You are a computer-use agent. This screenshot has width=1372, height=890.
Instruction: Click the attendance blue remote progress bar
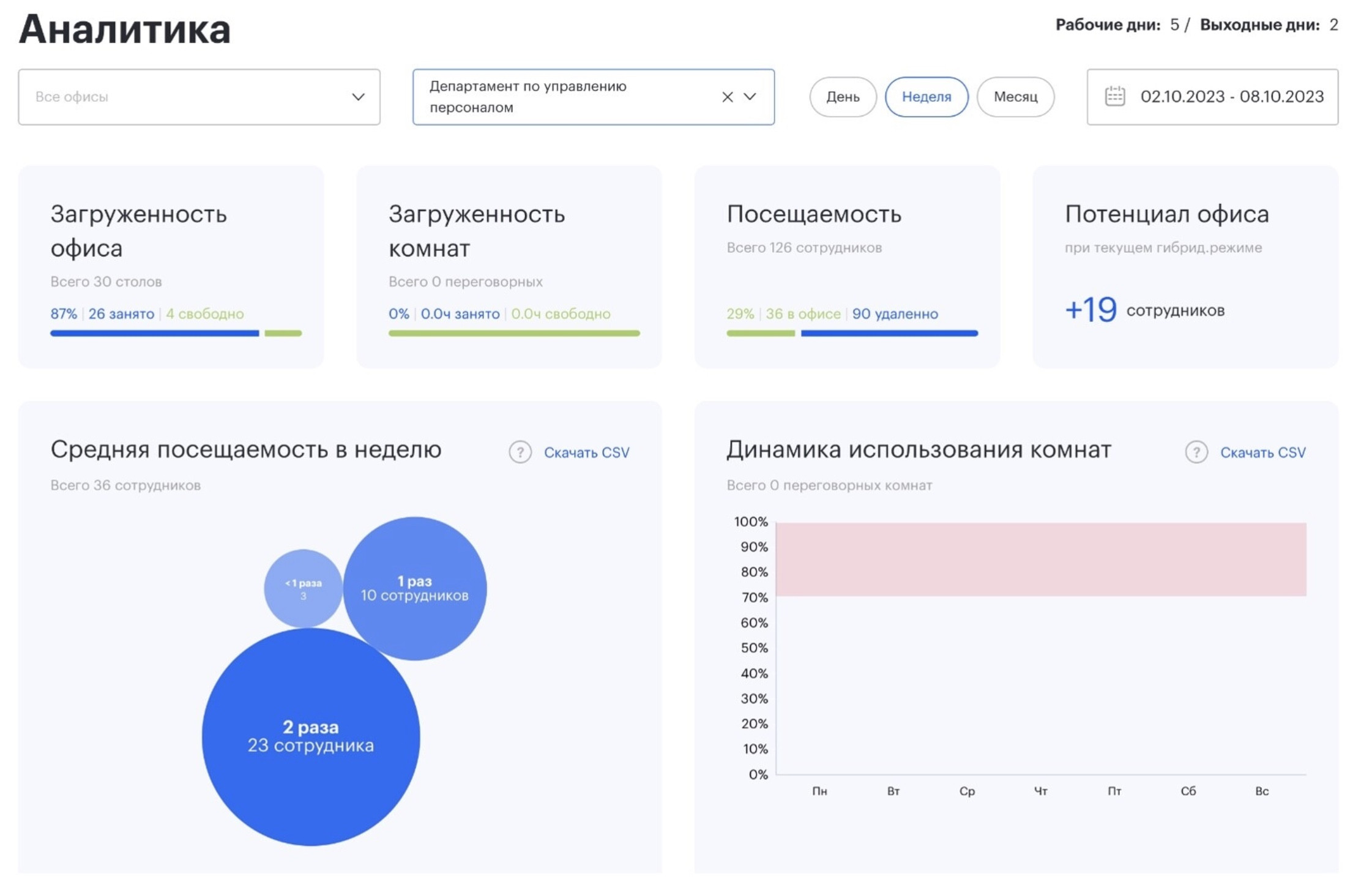tap(889, 334)
